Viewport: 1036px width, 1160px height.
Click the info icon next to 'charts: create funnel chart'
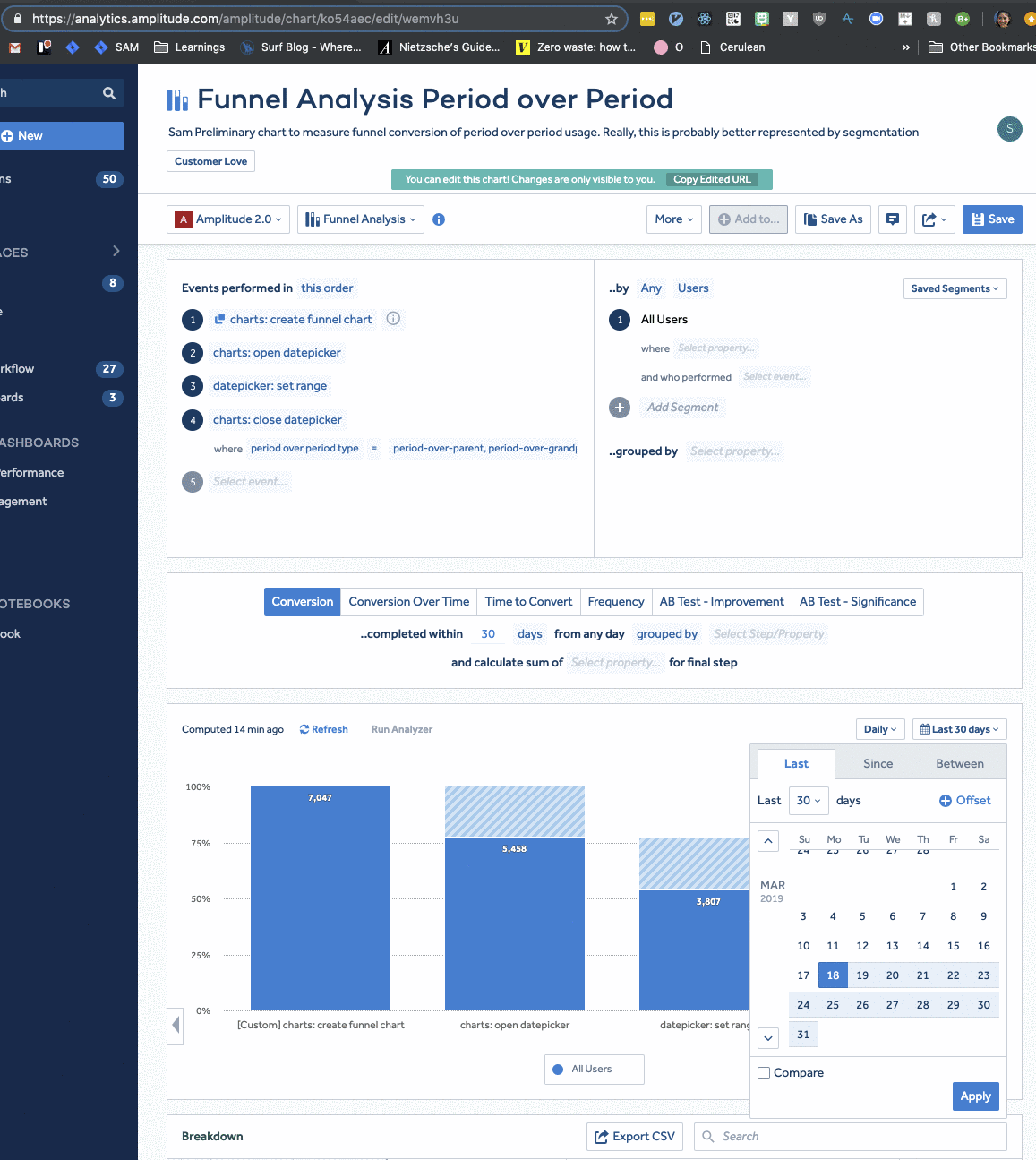[392, 319]
